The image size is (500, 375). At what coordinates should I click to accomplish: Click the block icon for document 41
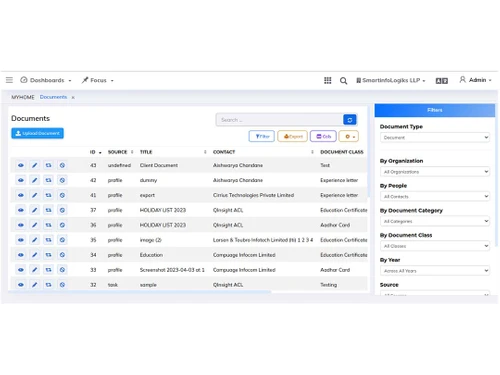[x=62, y=195]
